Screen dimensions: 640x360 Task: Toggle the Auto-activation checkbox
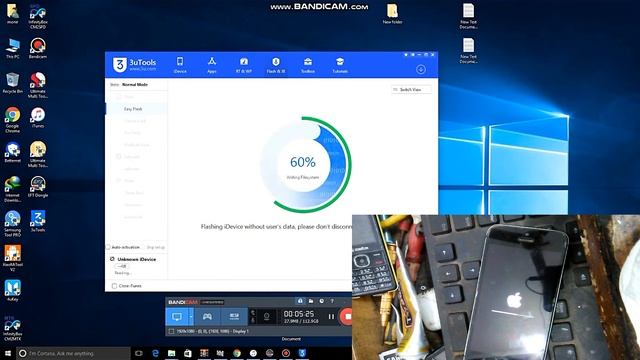coord(108,247)
